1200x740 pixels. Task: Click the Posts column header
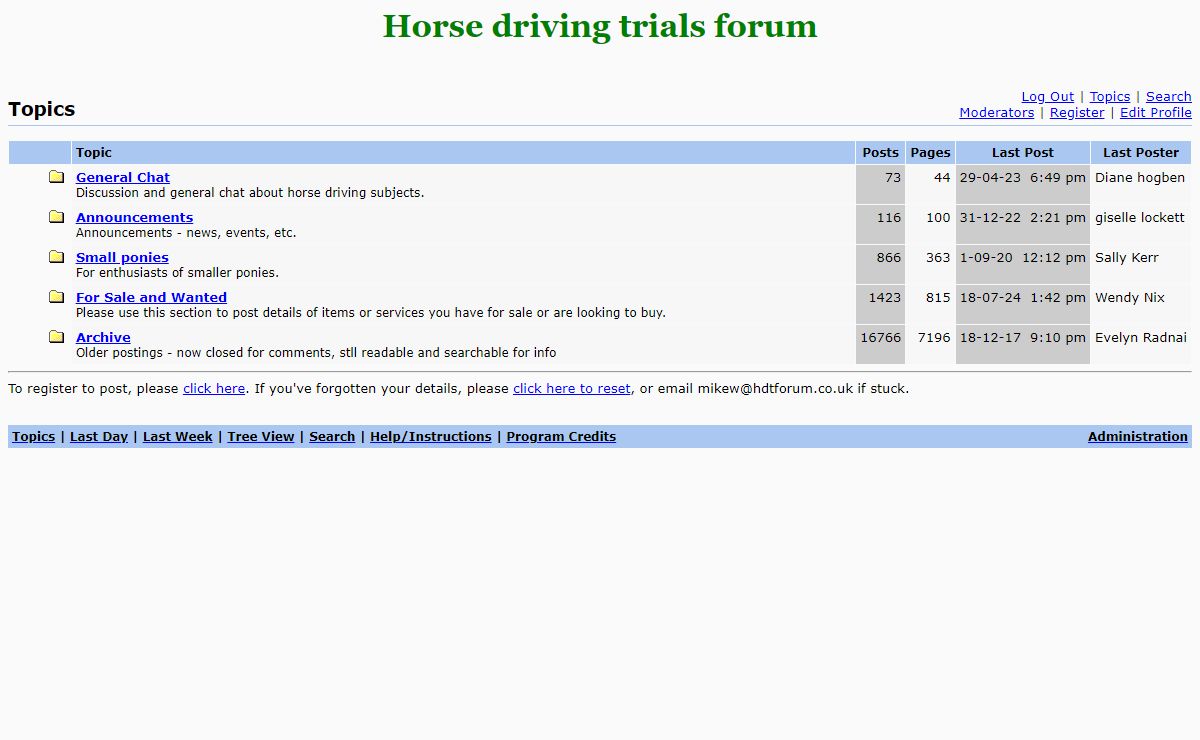(881, 153)
